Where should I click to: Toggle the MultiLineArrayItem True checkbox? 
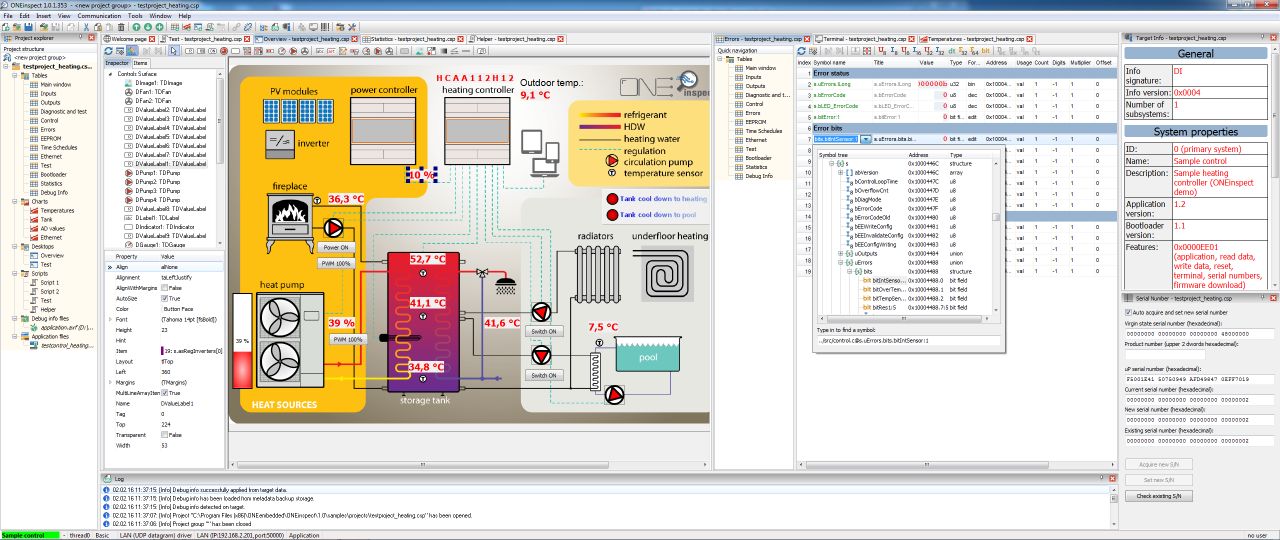pyautogui.click(x=165, y=393)
